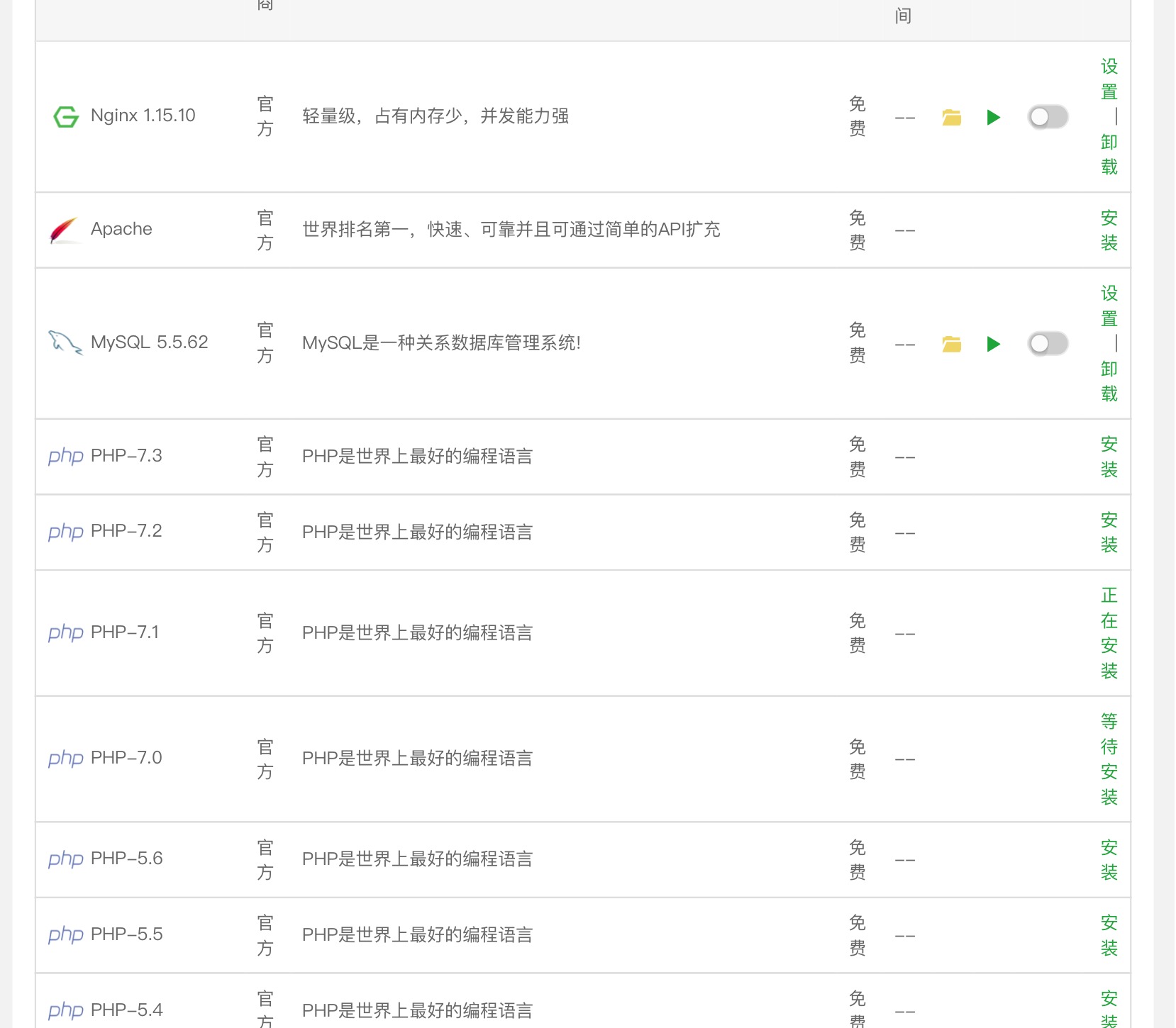This screenshot has width=1176, height=1028.
Task: Toggle the MySQL homepage display switch
Action: click(1048, 344)
